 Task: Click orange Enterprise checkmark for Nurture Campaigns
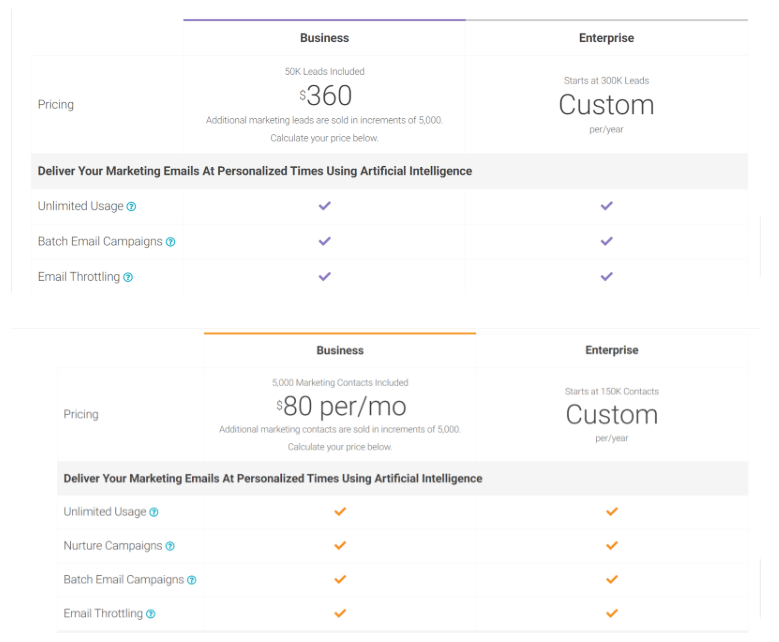pos(612,546)
